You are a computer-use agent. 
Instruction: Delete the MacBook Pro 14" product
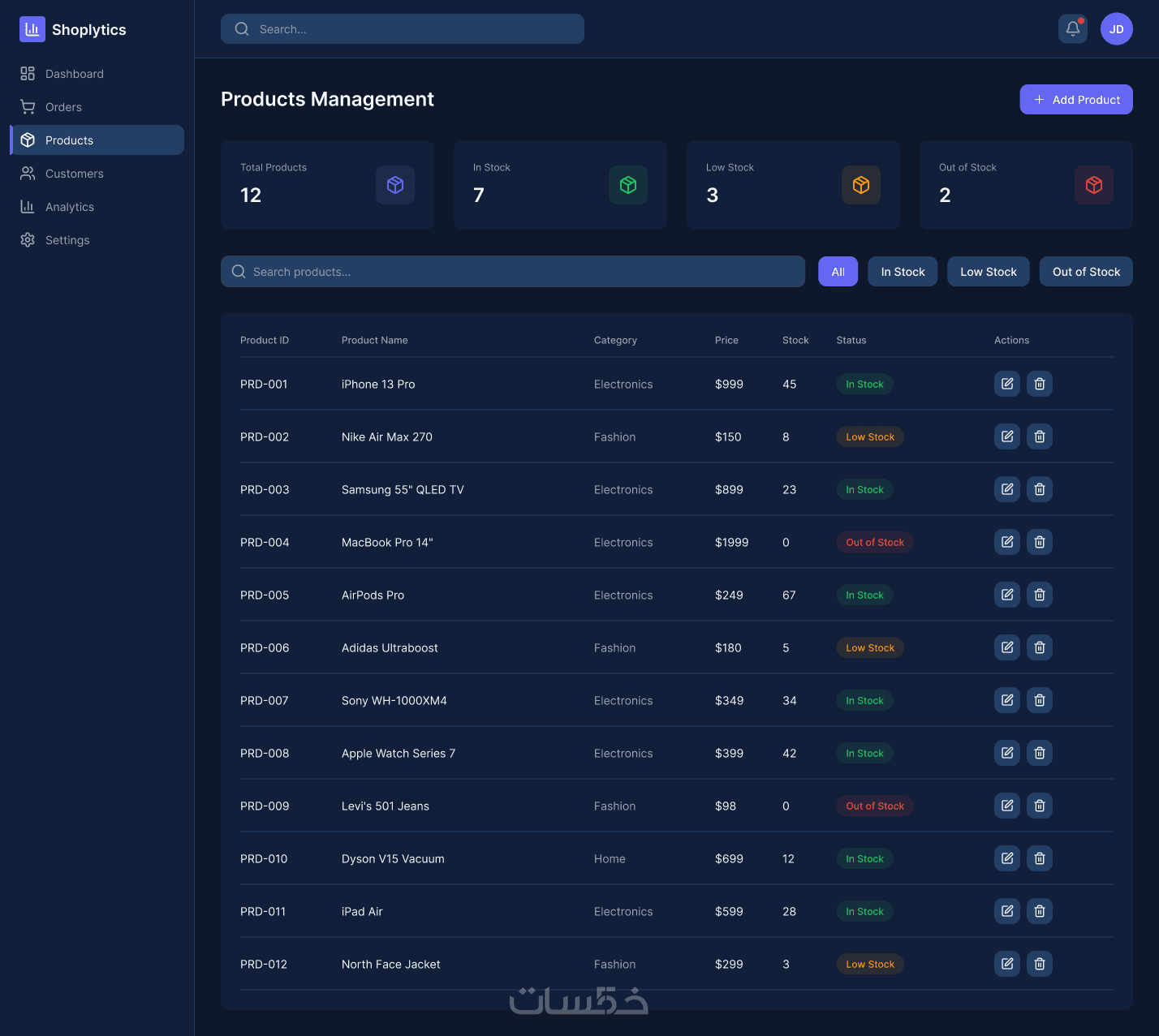(1040, 542)
